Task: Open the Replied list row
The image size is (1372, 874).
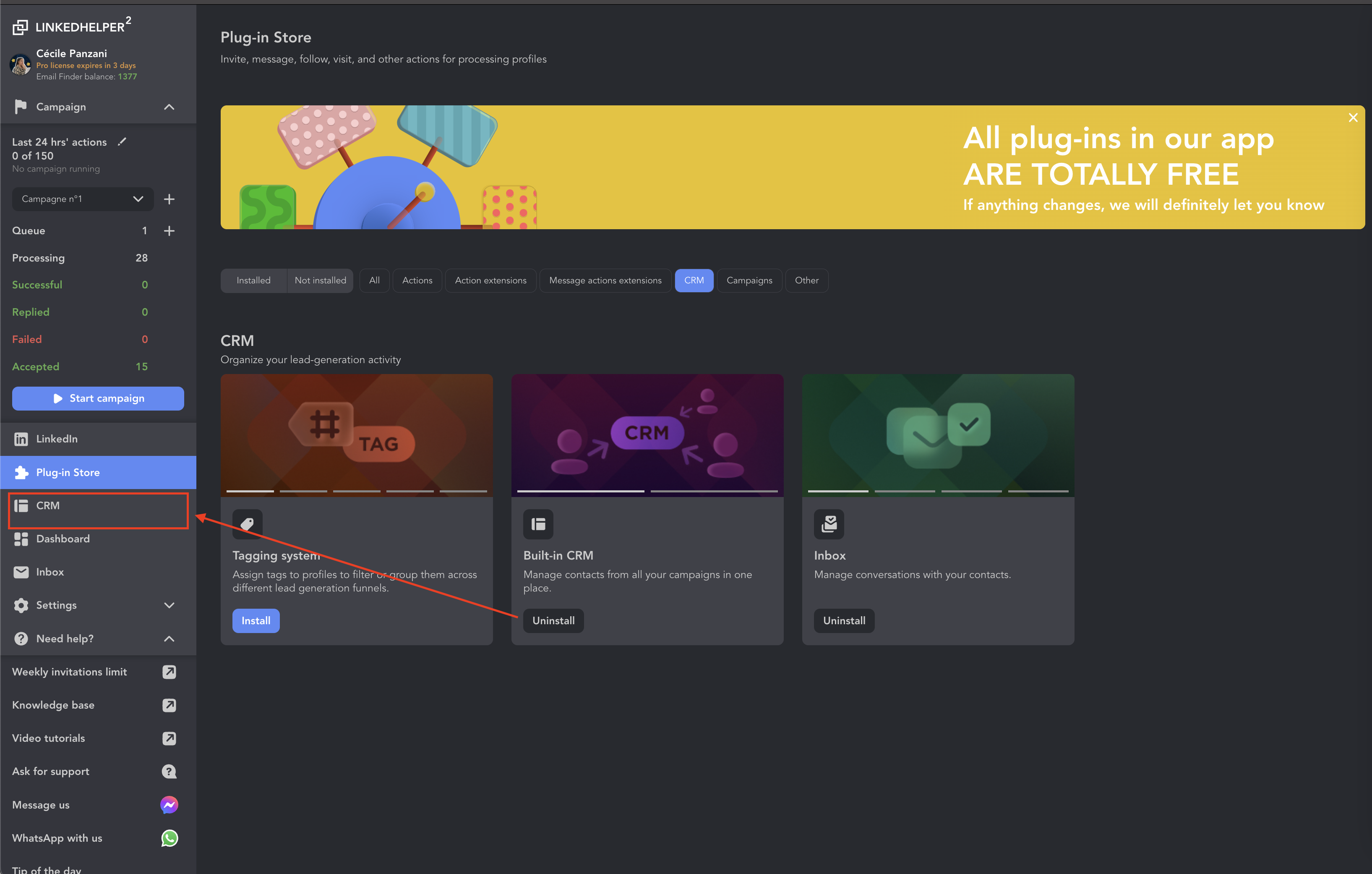Action: tap(80, 312)
